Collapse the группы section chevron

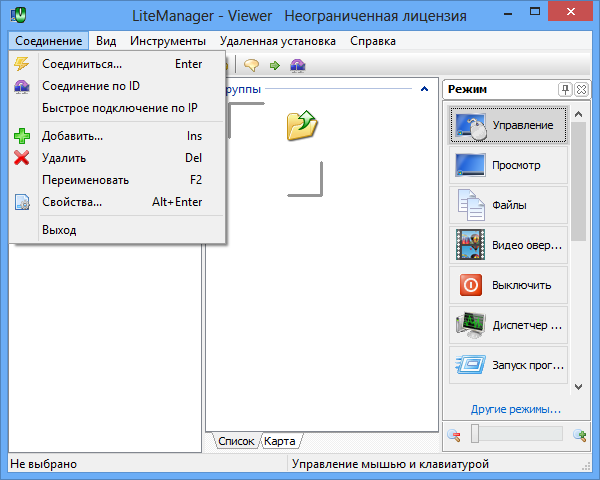click(x=424, y=89)
